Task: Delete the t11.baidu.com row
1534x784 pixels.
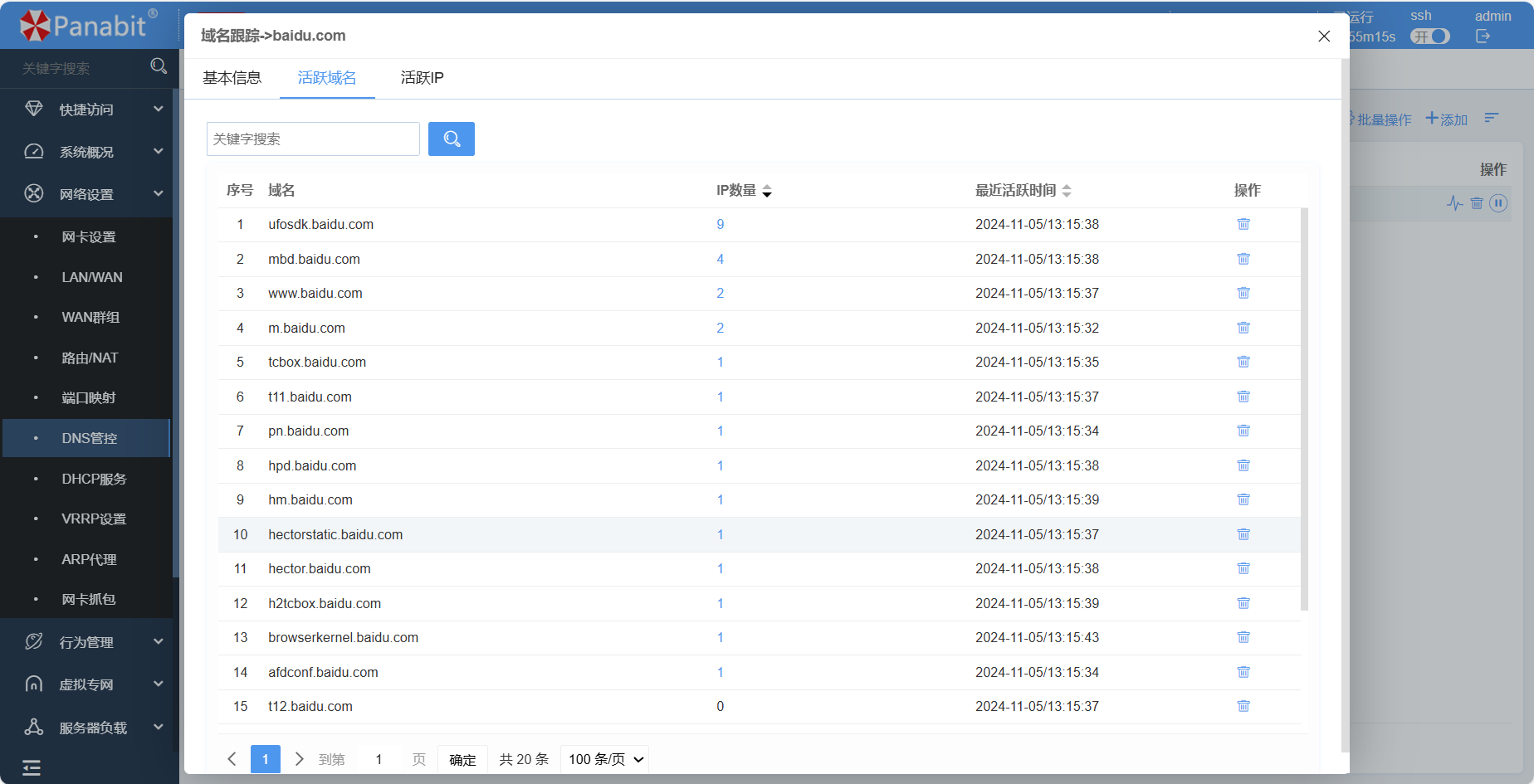Action: [x=1243, y=397]
